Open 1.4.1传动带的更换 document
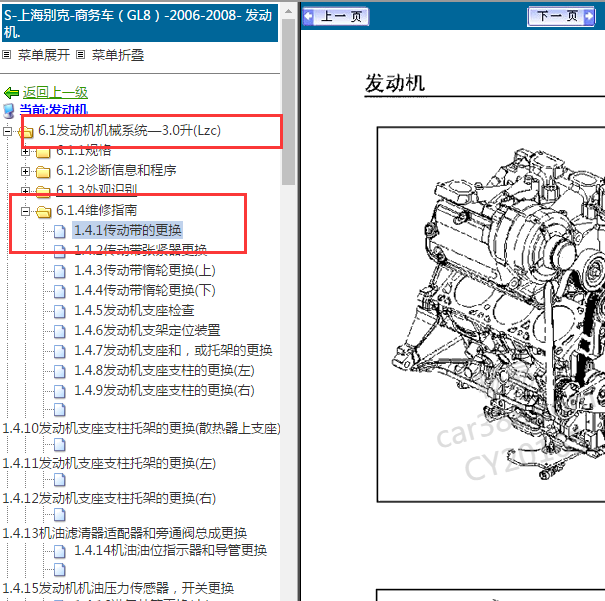Image resolution: width=605 pixels, height=601 pixels. point(127,230)
